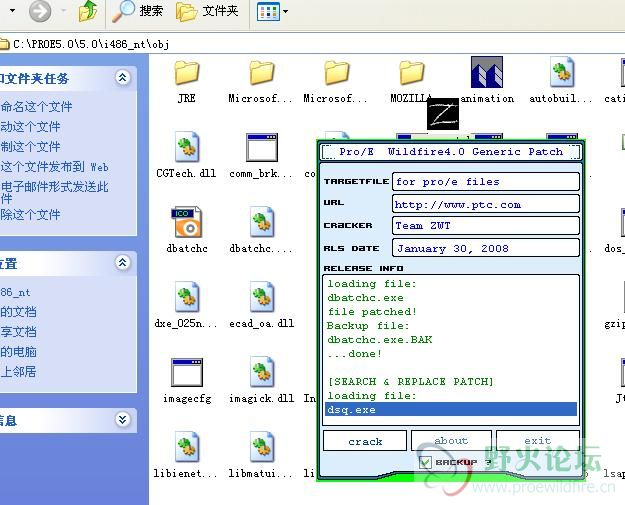Viewport: 625px width, 505px height.
Task: Click Publish this file to the Web link
Action: 54,167
